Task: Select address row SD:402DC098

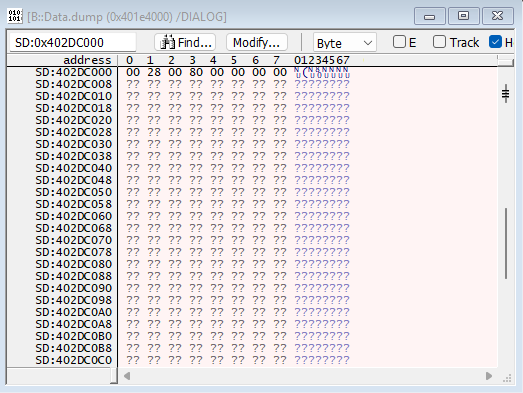Action: click(x=74, y=300)
